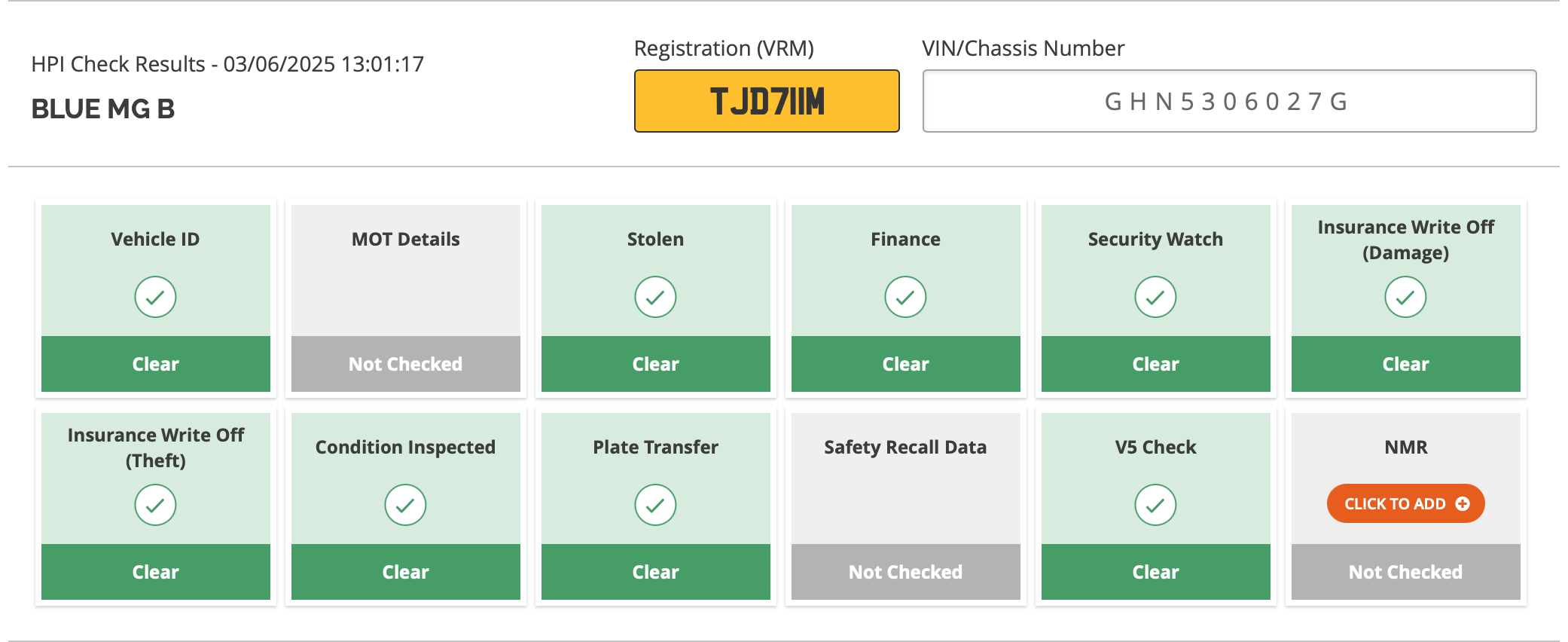Click the yellow TJD711M registration plate
The height and width of the screenshot is (642, 1568).
pos(767,101)
